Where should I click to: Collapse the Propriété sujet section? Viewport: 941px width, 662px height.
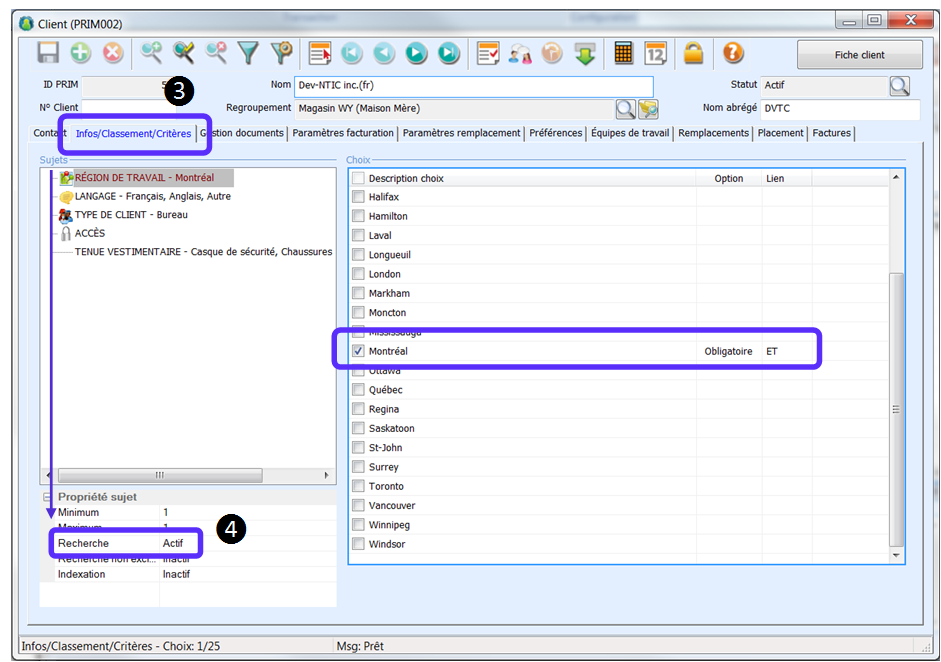pos(47,497)
